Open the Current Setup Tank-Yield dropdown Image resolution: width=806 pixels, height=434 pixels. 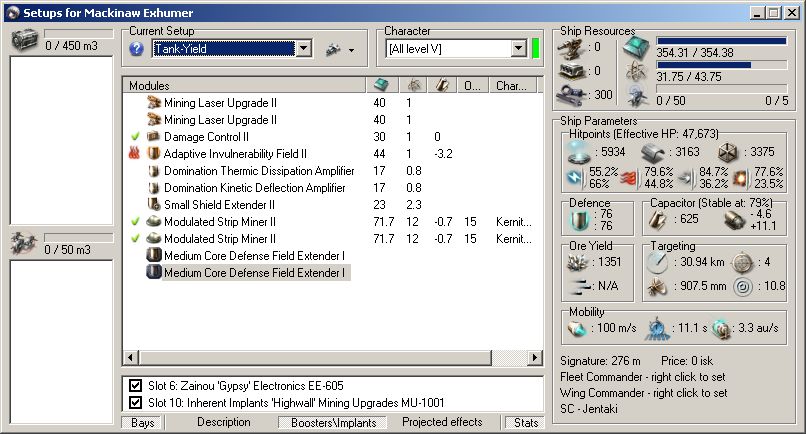(304, 49)
